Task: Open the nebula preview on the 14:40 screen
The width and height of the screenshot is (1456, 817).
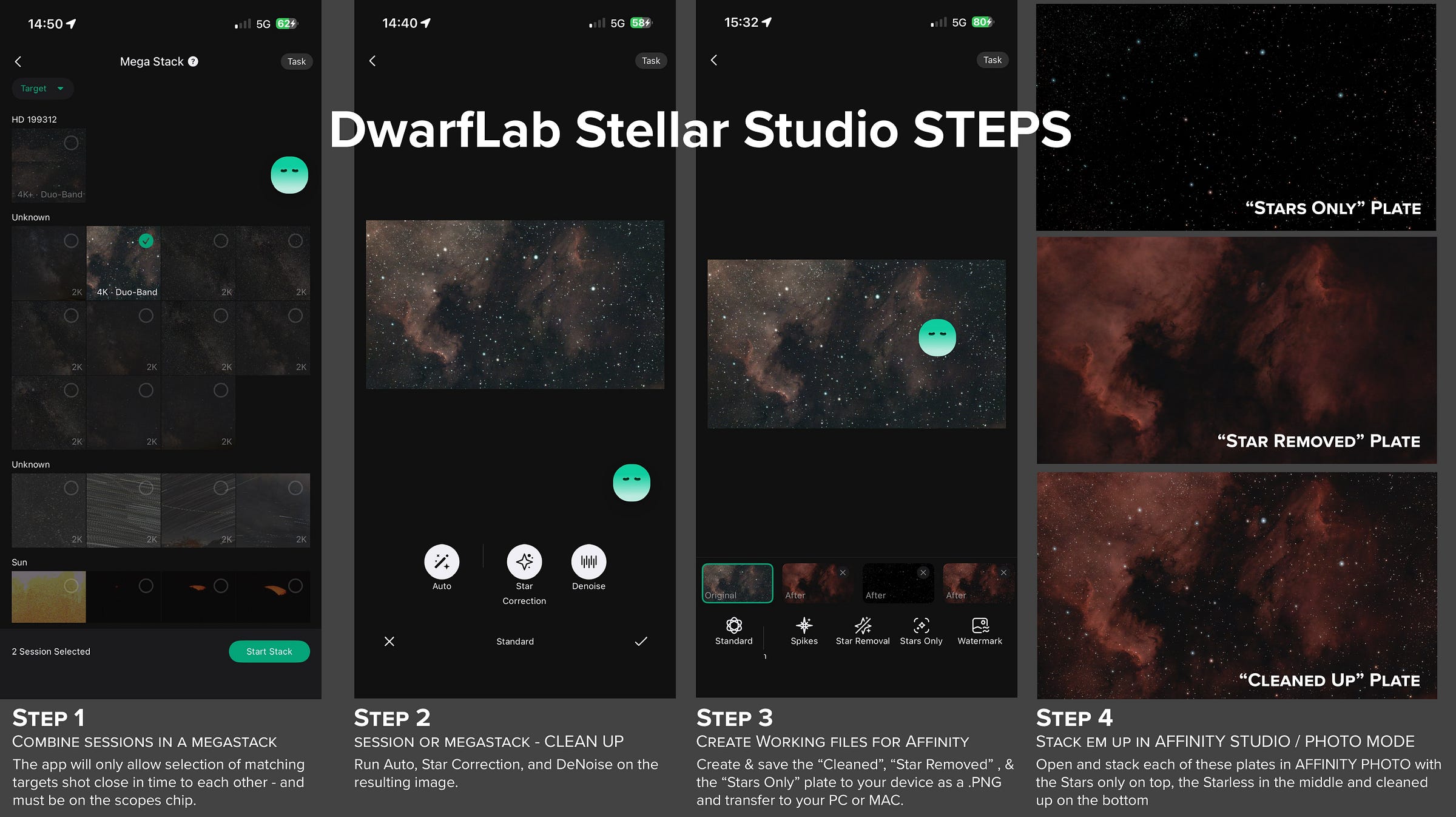Action: (515, 304)
